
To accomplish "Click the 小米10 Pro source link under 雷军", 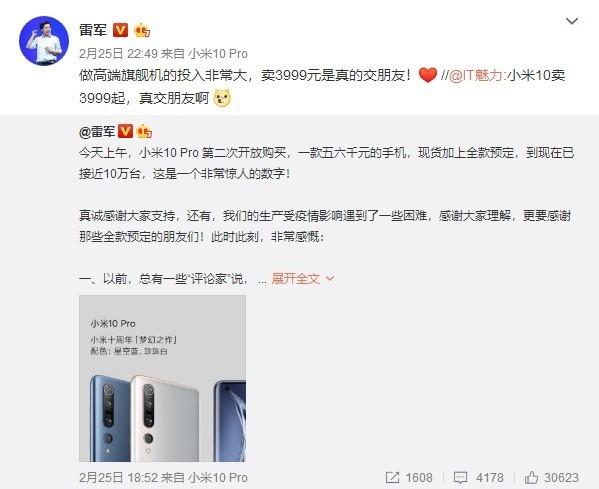I will (218, 53).
